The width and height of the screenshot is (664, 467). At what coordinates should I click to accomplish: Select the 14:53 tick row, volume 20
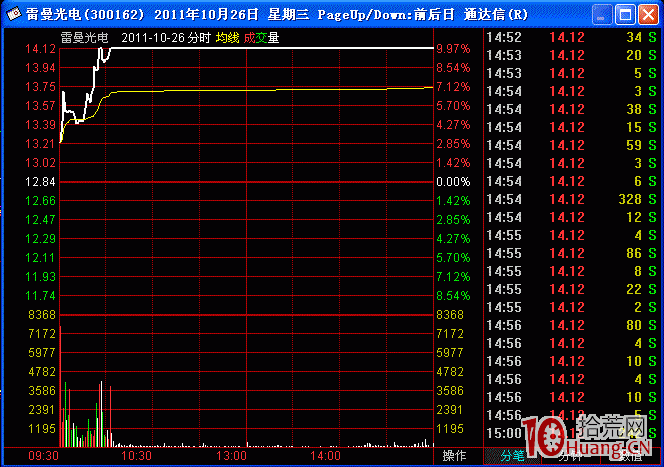pyautogui.click(x=572, y=55)
